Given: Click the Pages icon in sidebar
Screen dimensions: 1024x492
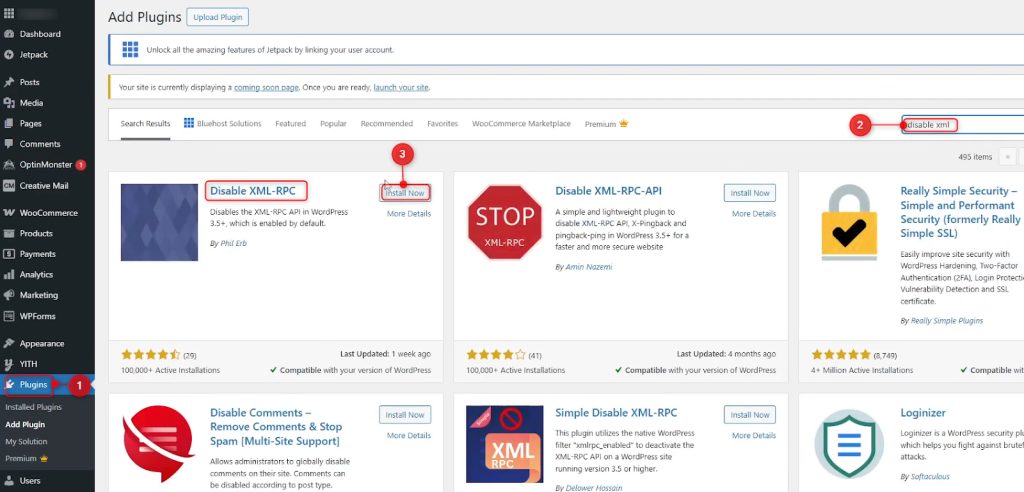Looking at the screenshot, I should 8,123.
